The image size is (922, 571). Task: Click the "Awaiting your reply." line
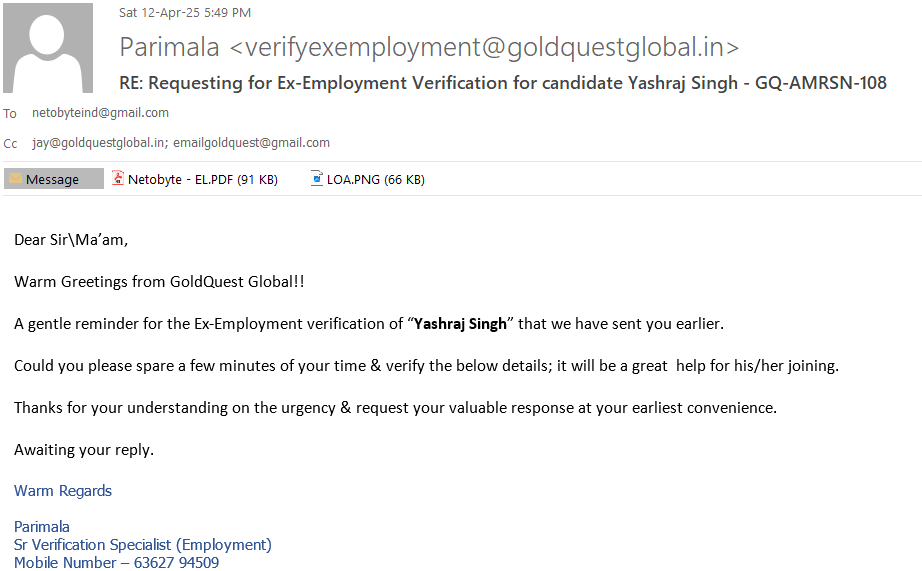tap(84, 450)
